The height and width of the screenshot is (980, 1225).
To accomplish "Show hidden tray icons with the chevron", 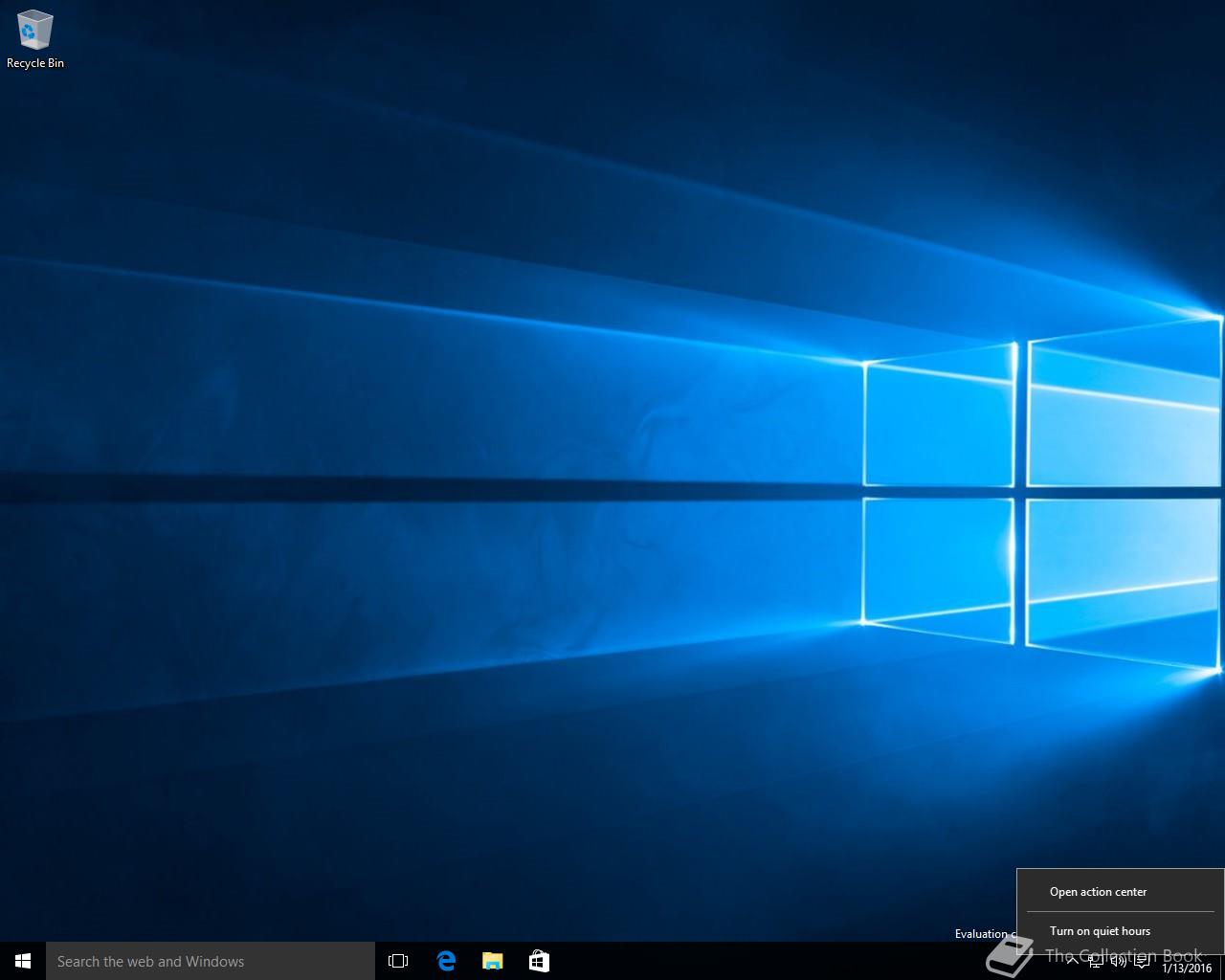I will click(1072, 961).
